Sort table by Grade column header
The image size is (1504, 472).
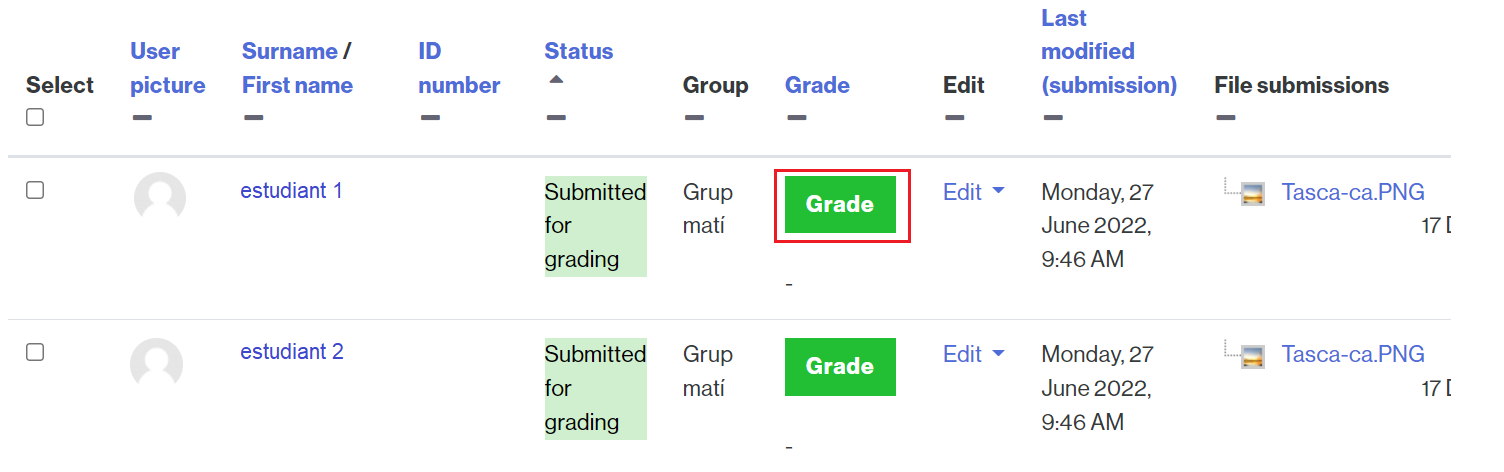(817, 85)
